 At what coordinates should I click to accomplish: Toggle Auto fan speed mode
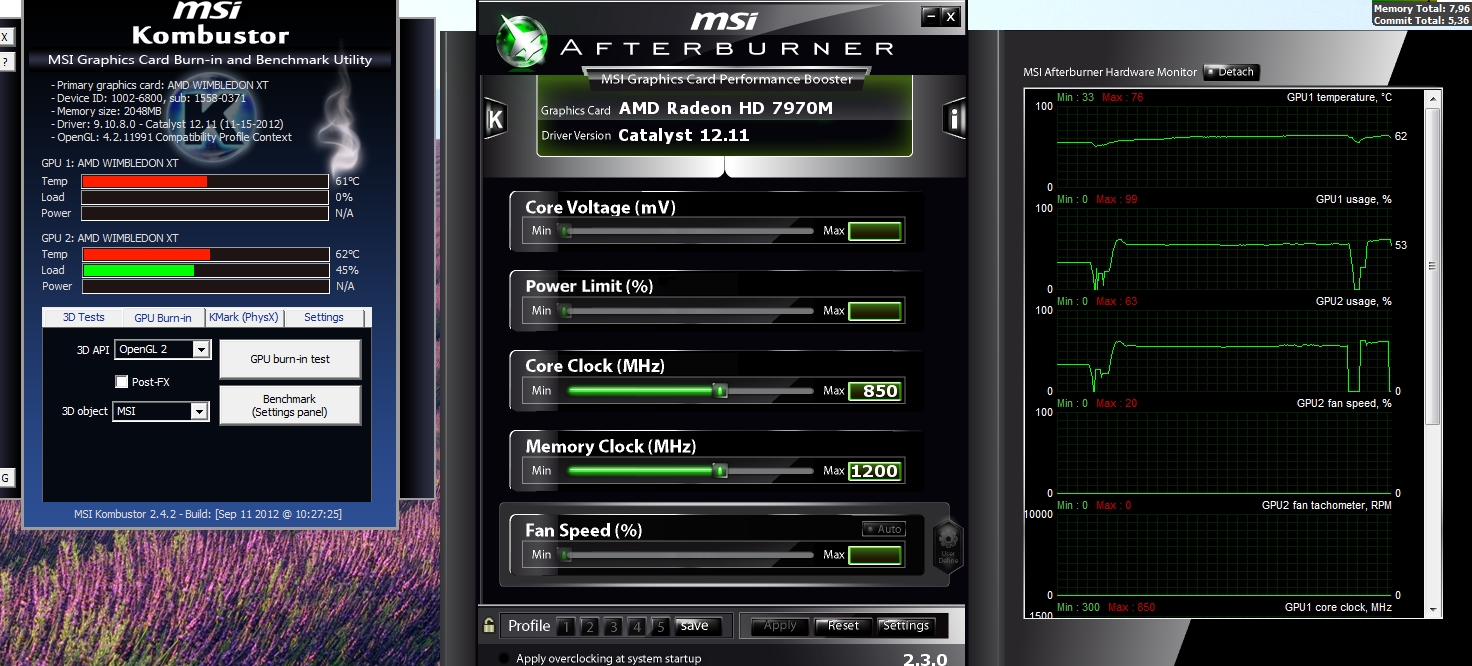[x=883, y=529]
